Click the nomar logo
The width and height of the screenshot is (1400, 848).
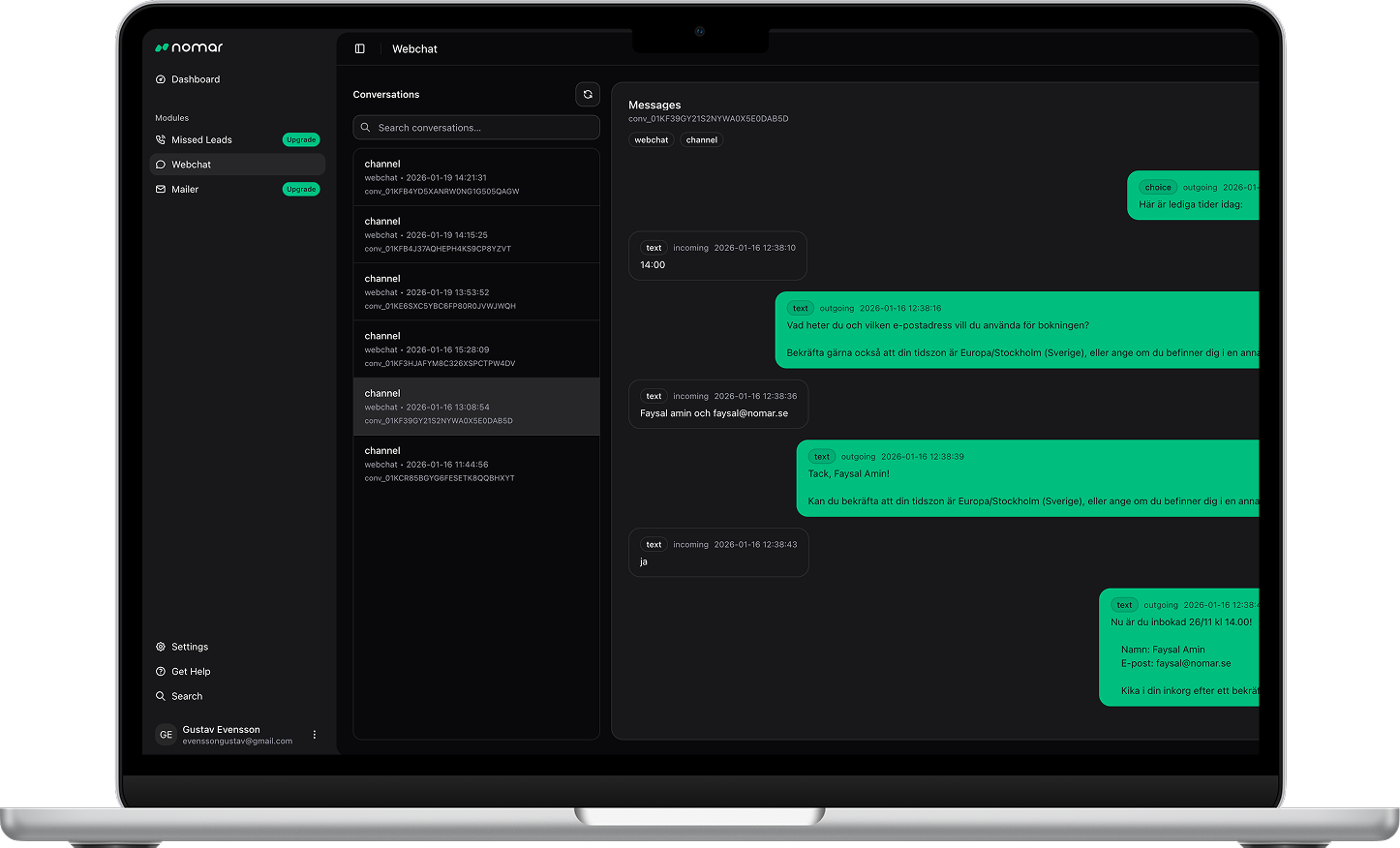189,47
